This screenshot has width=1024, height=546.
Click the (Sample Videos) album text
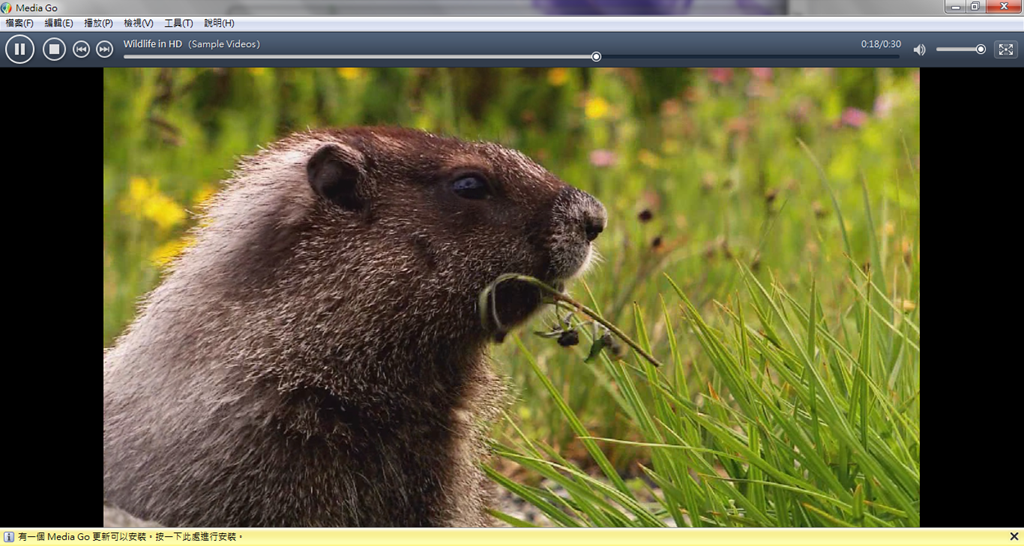(x=224, y=44)
